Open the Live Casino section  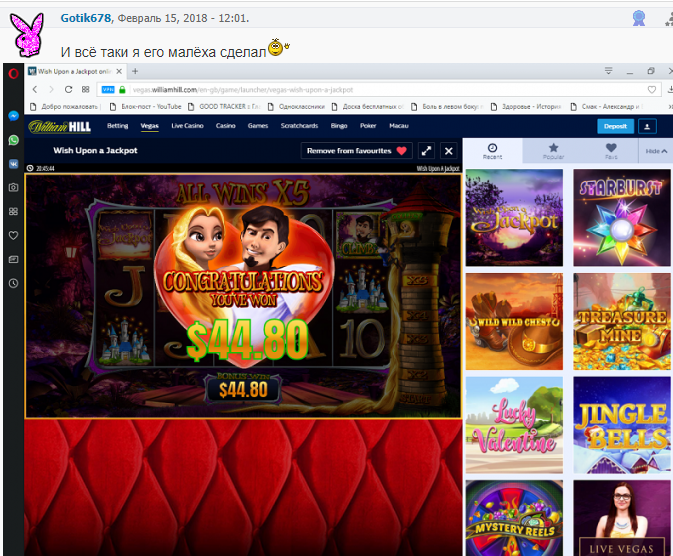coord(187,126)
